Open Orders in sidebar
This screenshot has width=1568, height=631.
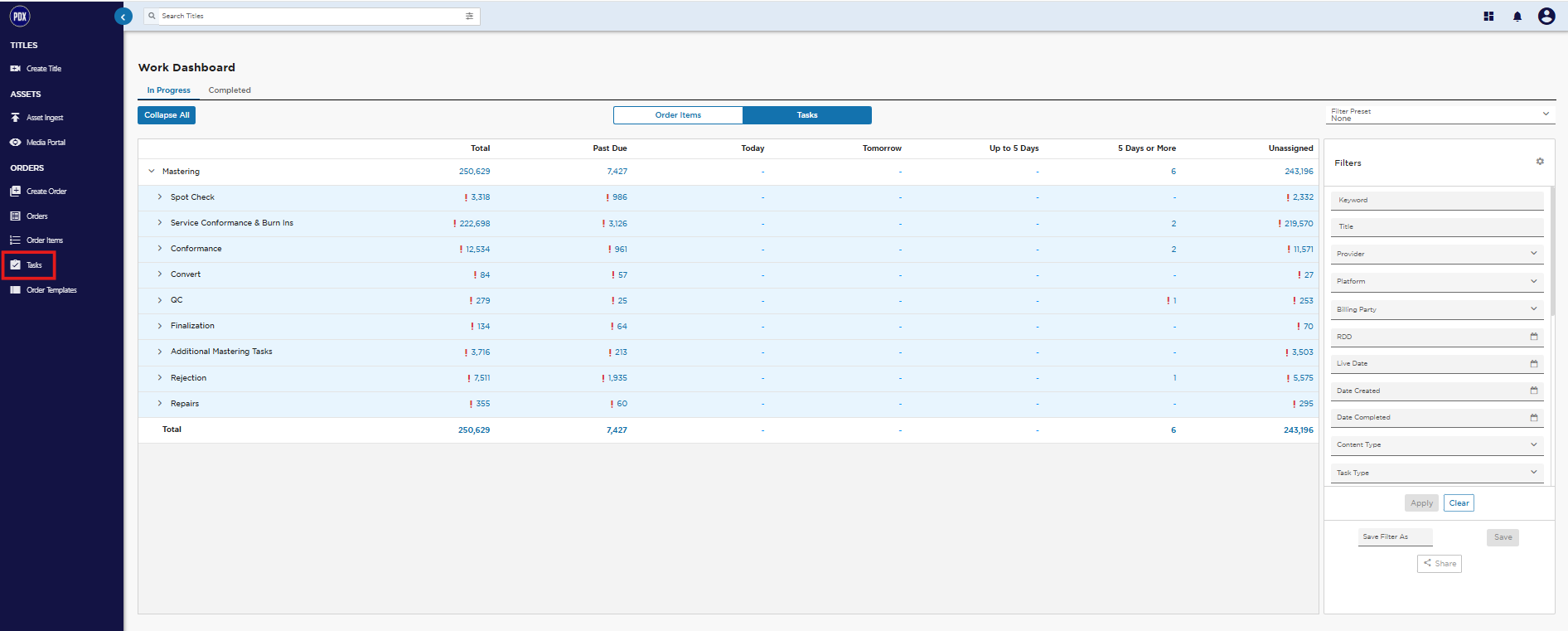tap(29, 216)
